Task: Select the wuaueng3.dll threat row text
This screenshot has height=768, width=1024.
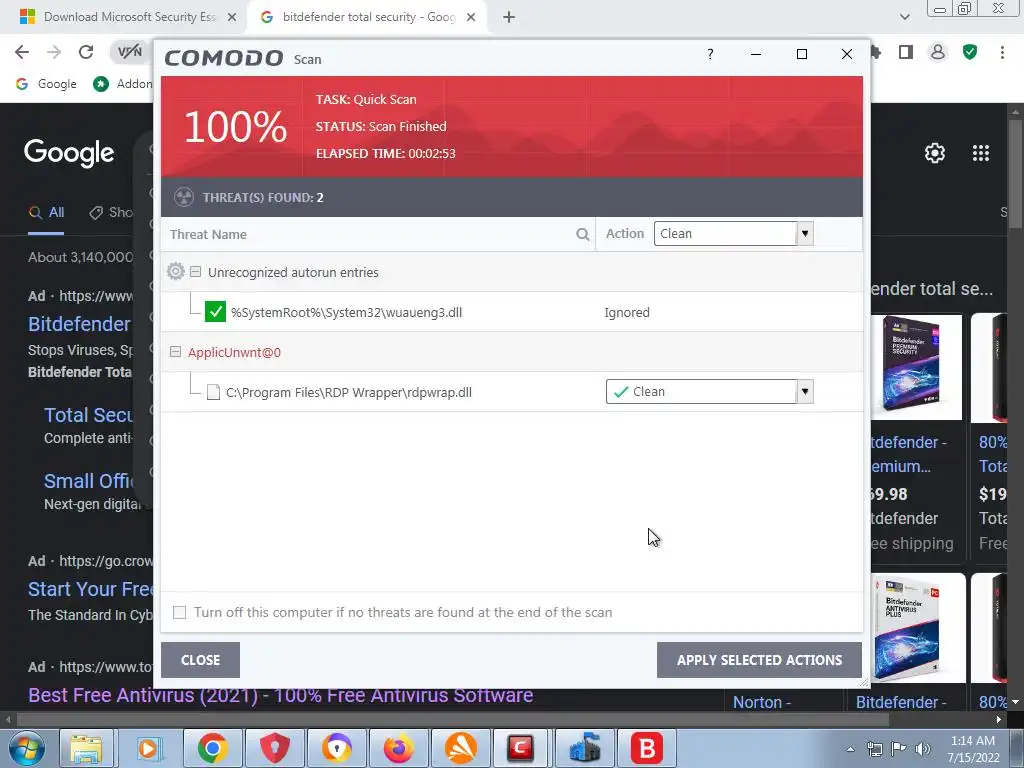Action: point(346,312)
